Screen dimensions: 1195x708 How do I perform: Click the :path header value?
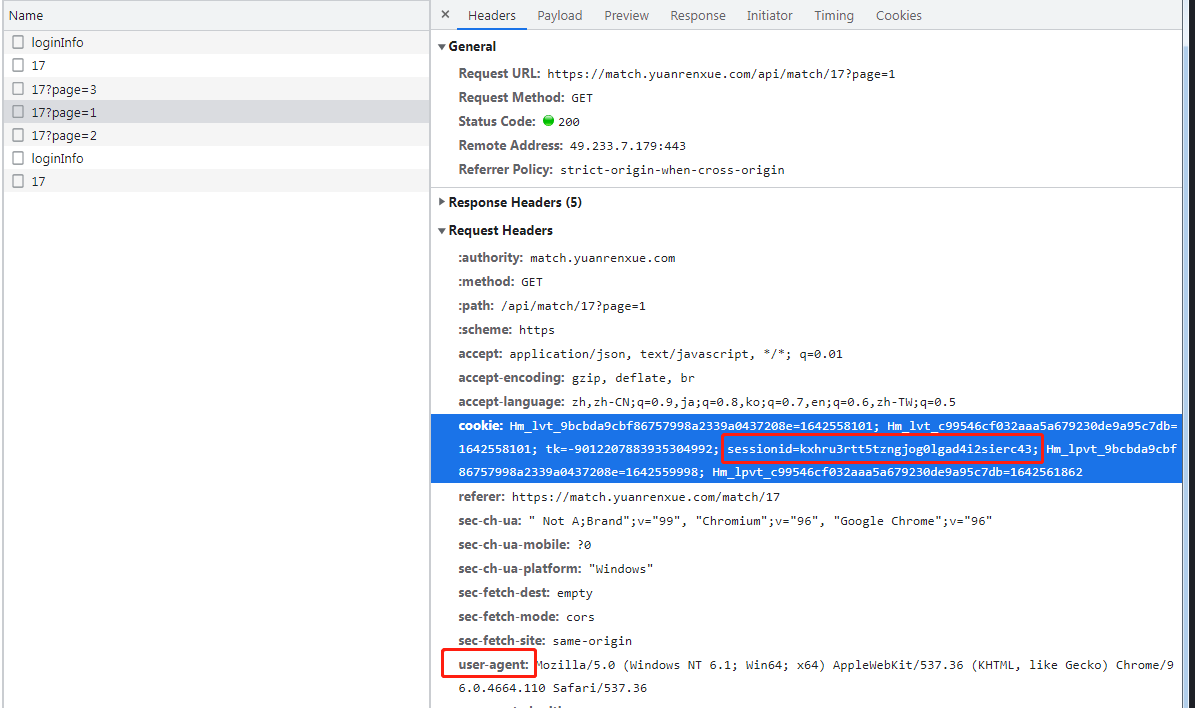[573, 306]
